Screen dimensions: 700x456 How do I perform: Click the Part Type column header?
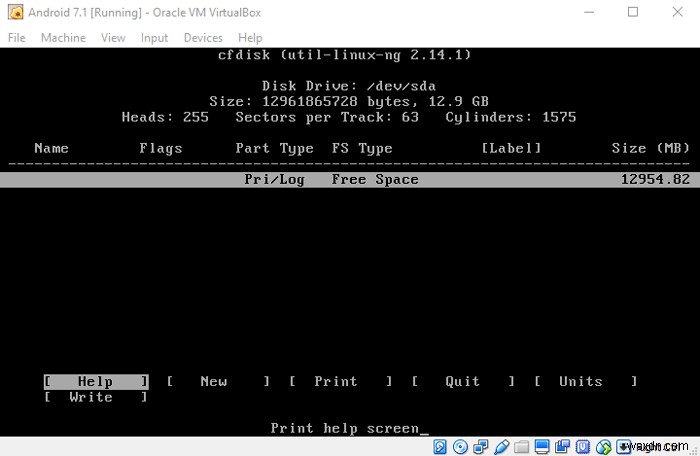[275, 148]
